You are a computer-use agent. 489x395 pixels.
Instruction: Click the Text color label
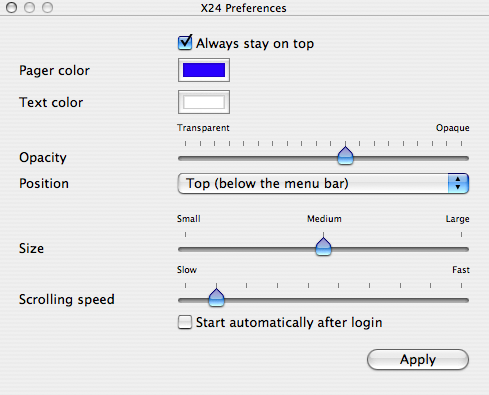[51, 102]
